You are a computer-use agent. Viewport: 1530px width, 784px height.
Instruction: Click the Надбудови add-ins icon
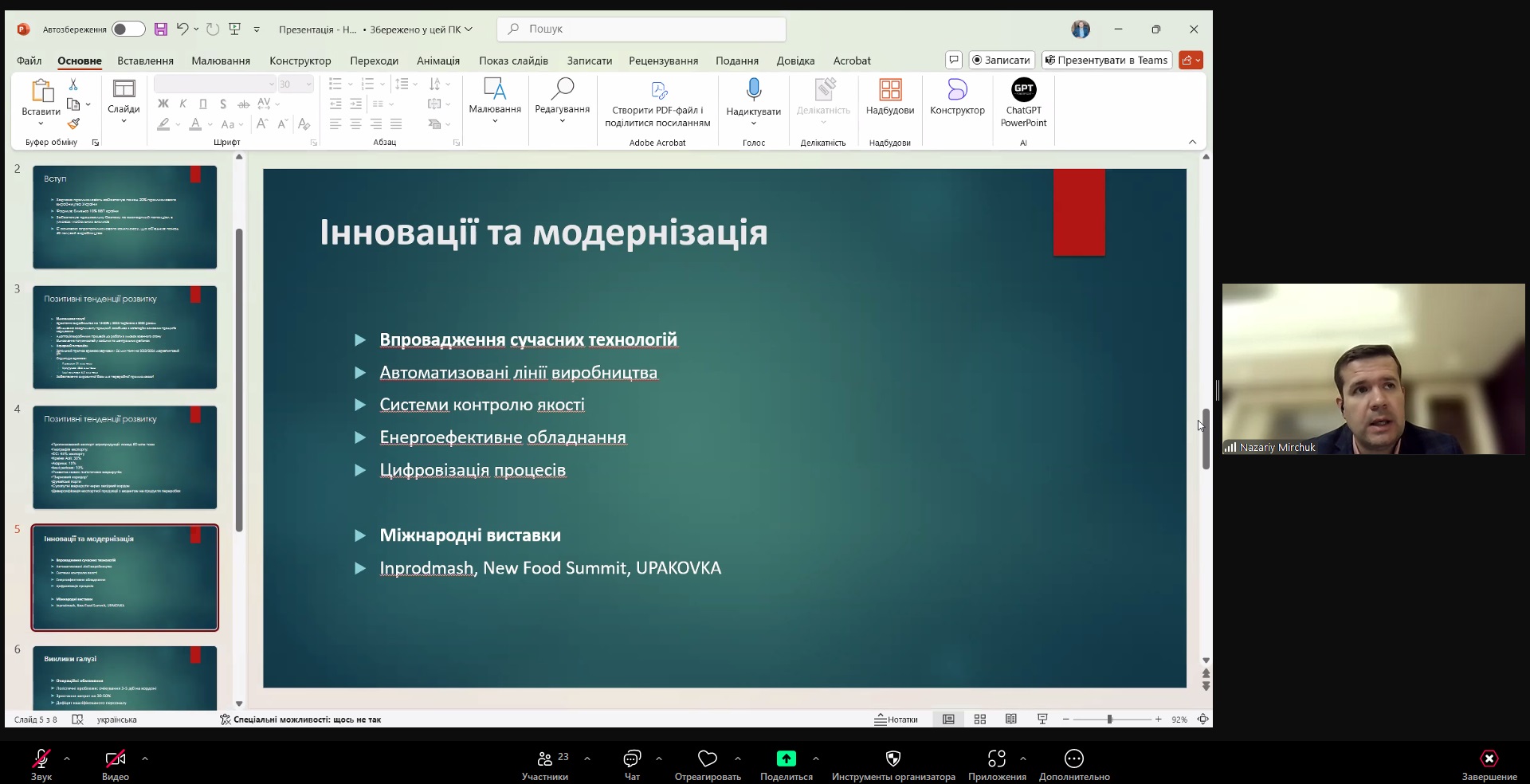point(889,89)
